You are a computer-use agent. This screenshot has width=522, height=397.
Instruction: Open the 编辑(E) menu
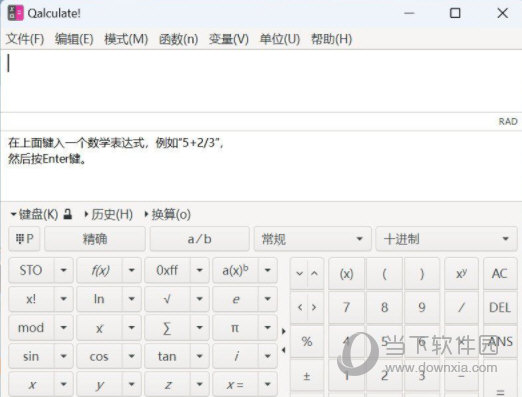[74, 39]
